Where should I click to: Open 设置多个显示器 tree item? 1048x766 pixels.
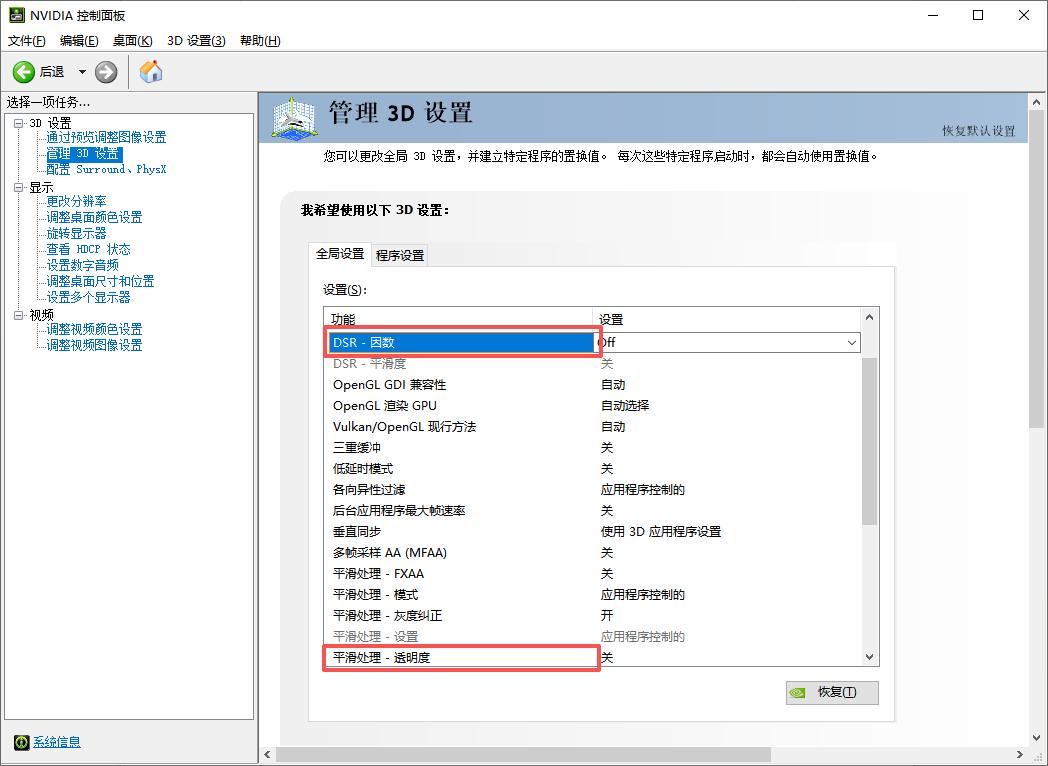click(x=88, y=297)
